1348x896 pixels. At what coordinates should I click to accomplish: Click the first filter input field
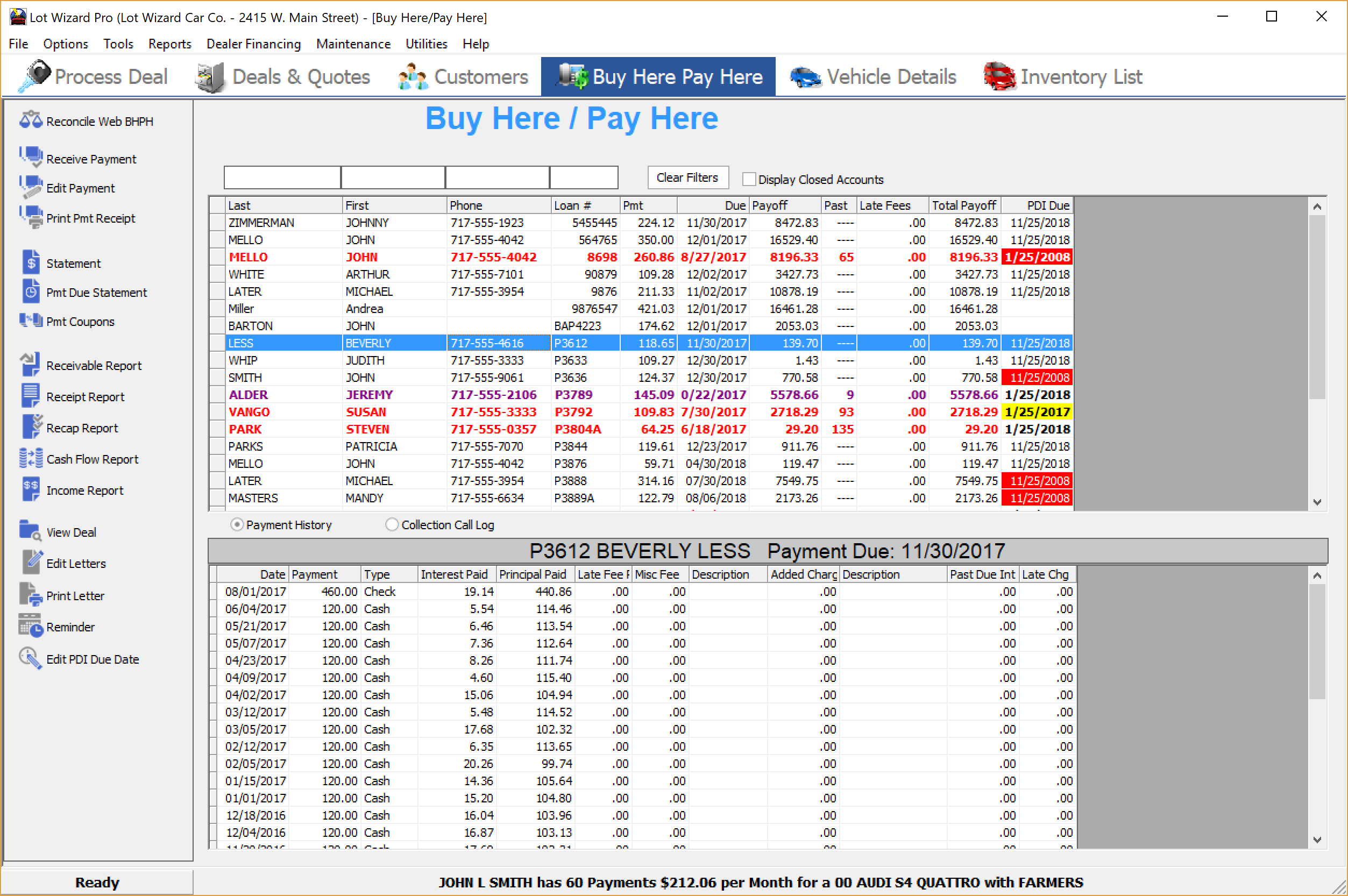(x=282, y=177)
